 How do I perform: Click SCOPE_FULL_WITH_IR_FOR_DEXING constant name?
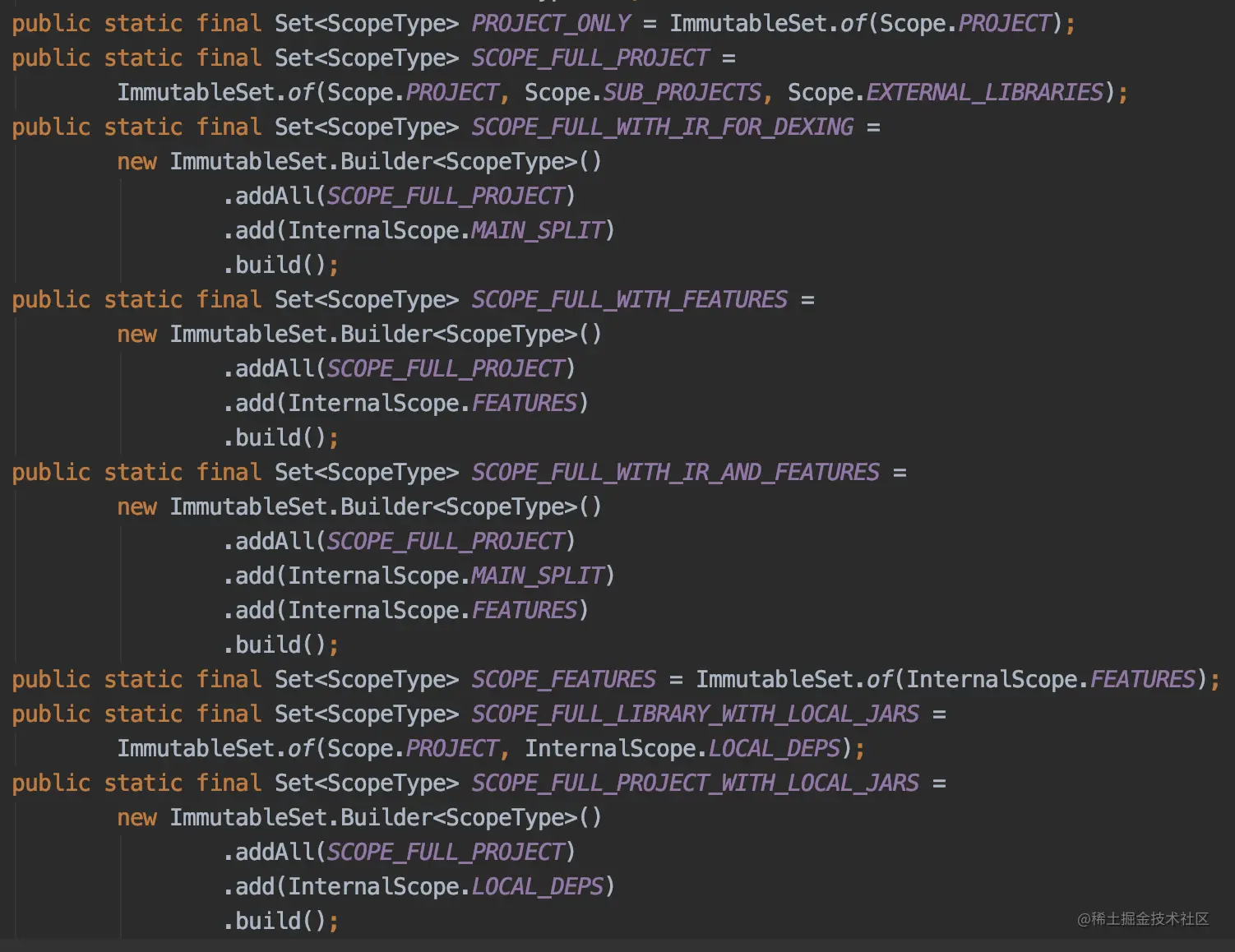(662, 127)
